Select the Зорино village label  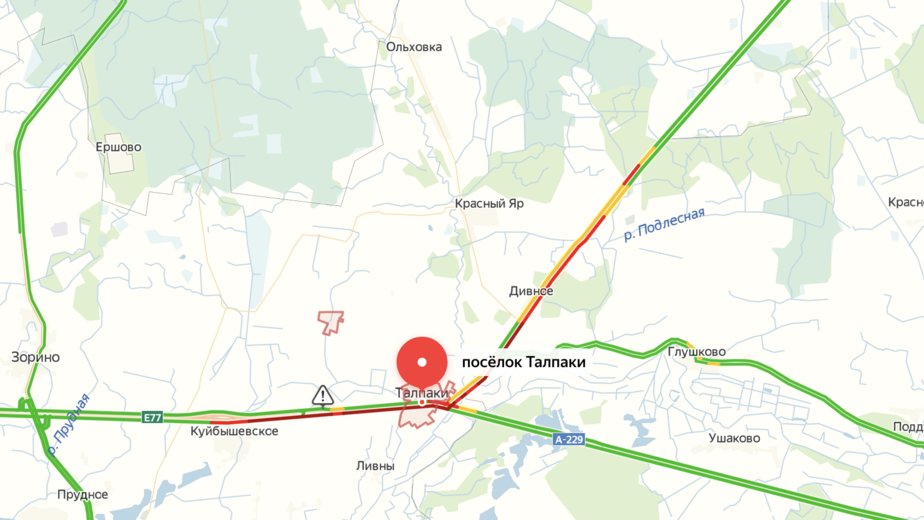pyautogui.click(x=35, y=357)
